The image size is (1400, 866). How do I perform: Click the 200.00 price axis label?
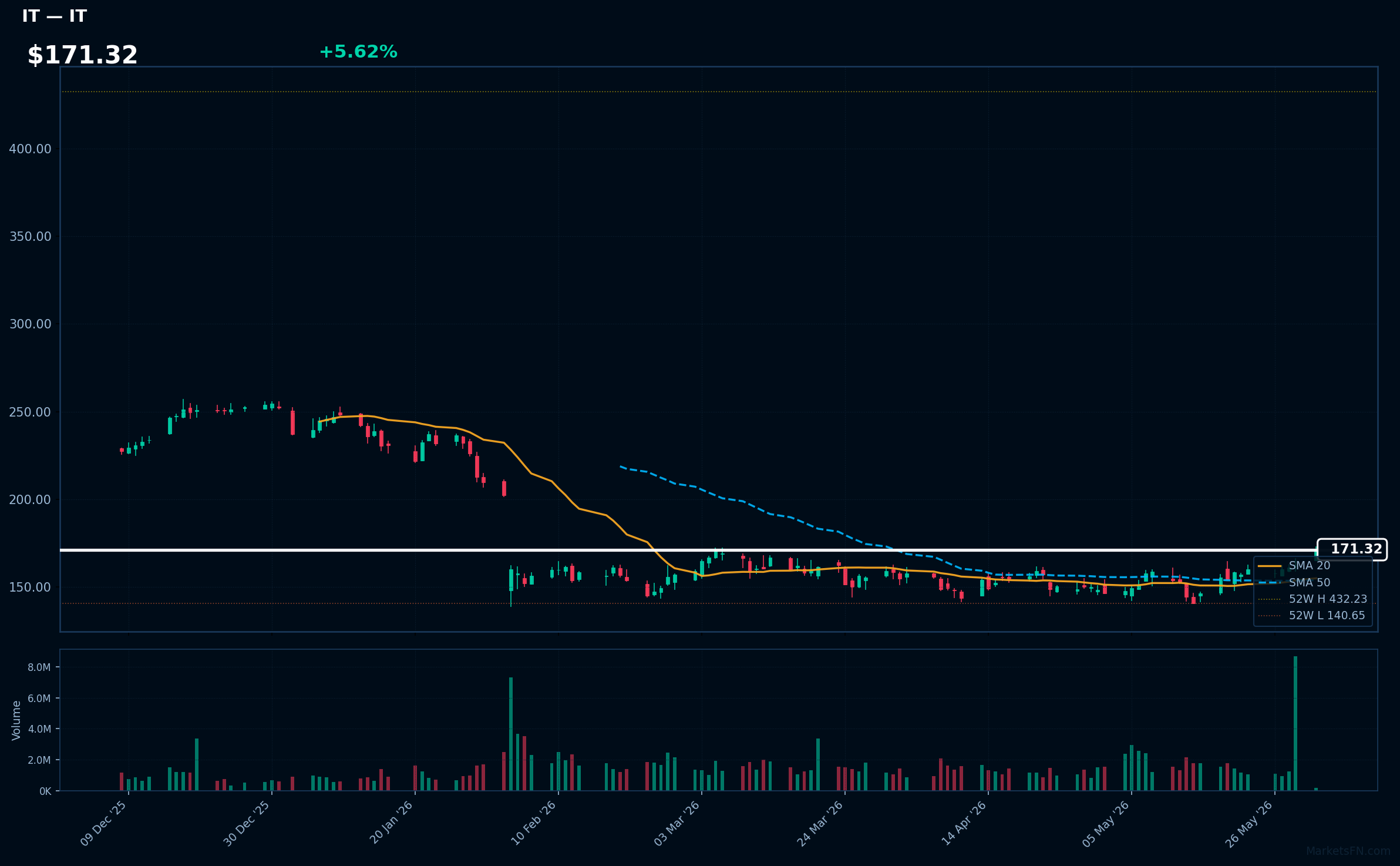point(30,500)
